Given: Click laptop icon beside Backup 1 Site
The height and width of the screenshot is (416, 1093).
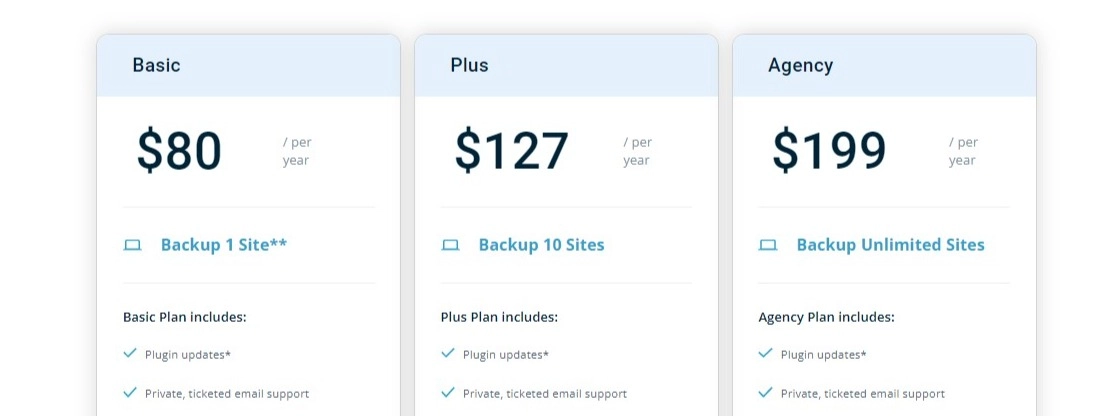Looking at the screenshot, I should coord(132,245).
